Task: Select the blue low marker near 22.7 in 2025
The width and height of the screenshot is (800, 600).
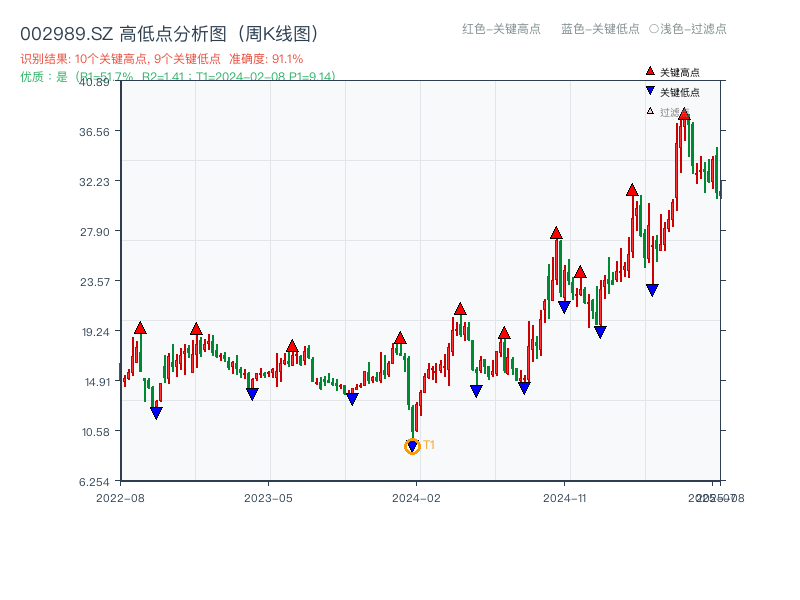Action: tap(652, 290)
